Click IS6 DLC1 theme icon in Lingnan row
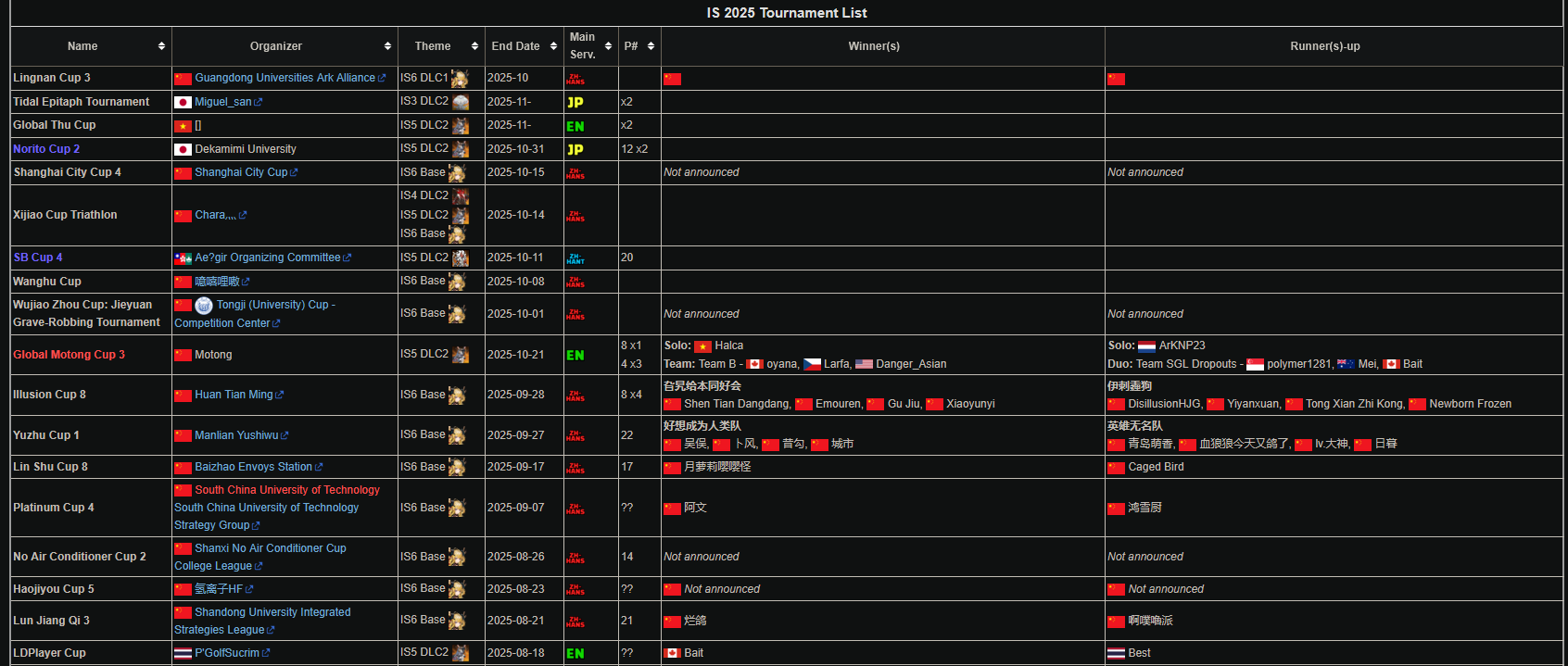 tap(460, 79)
